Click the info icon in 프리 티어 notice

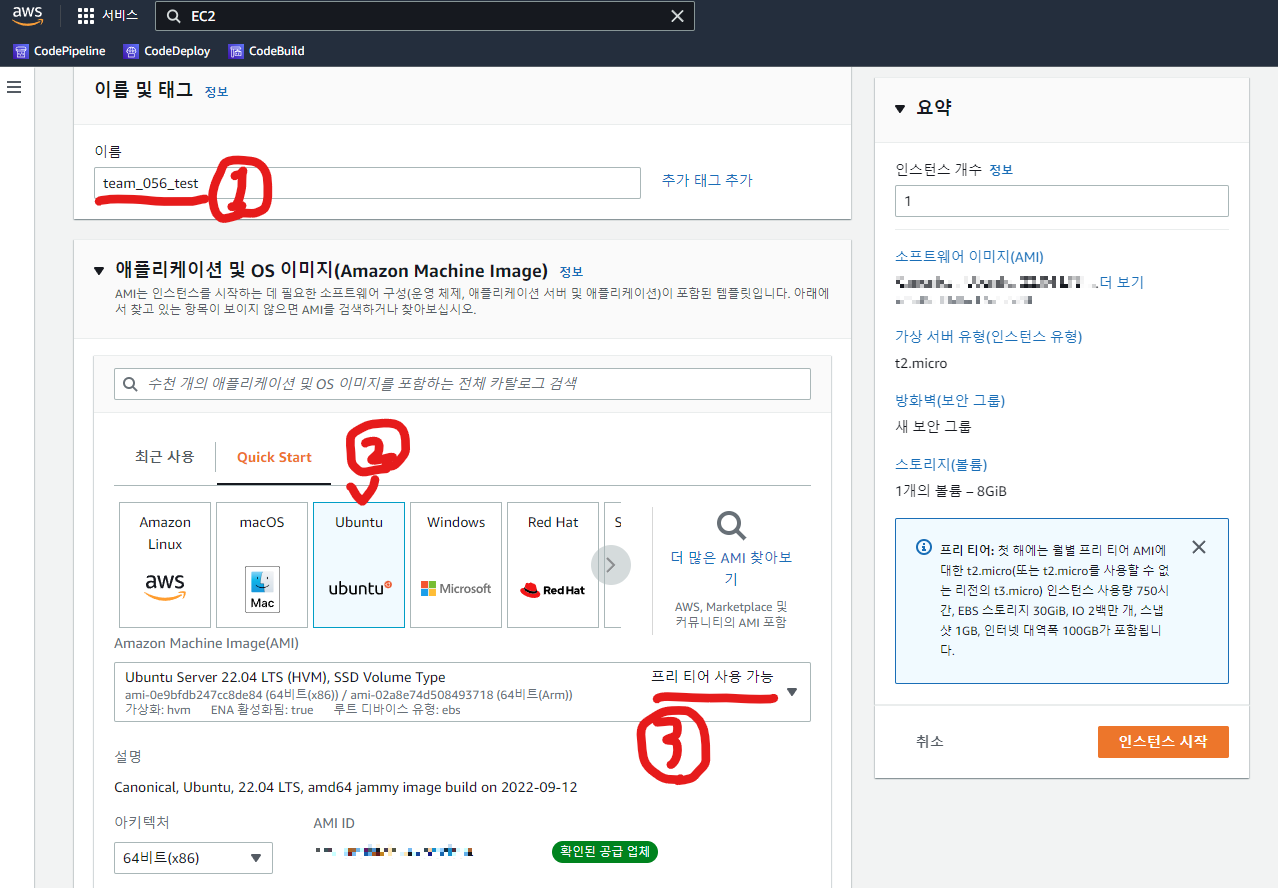click(x=924, y=548)
